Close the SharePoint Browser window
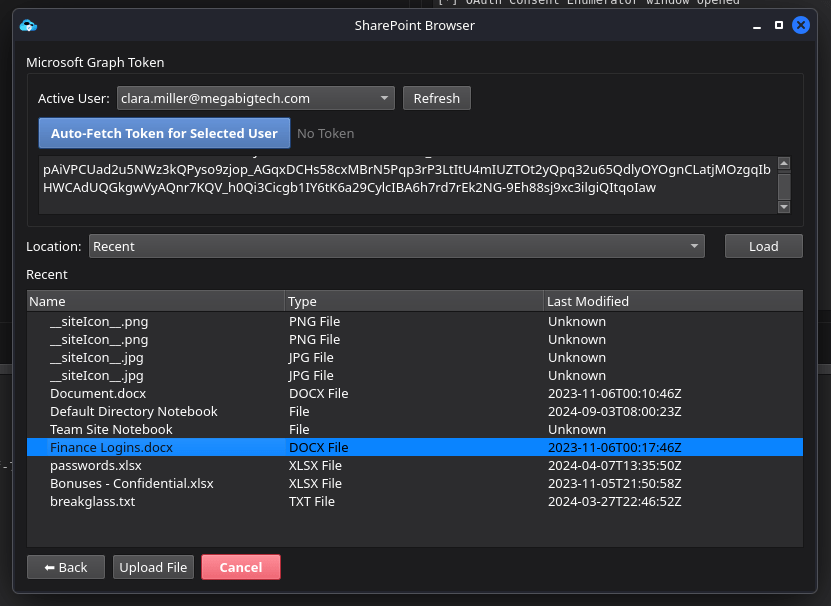Image resolution: width=831 pixels, height=606 pixels. pos(800,25)
